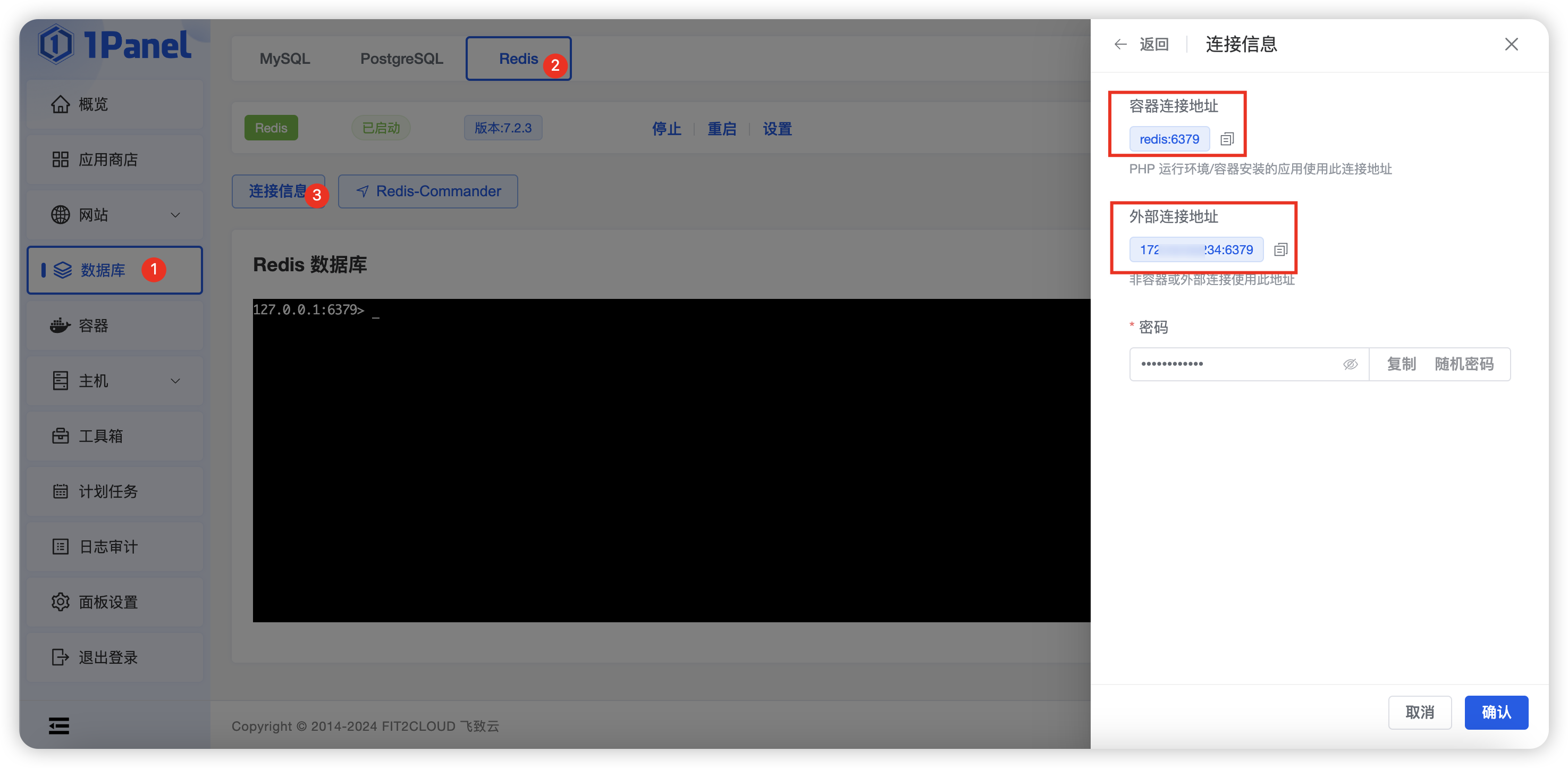Viewport: 1568px width, 768px height.
Task: Open the 工具箱 toolbox page
Action: pos(115,436)
